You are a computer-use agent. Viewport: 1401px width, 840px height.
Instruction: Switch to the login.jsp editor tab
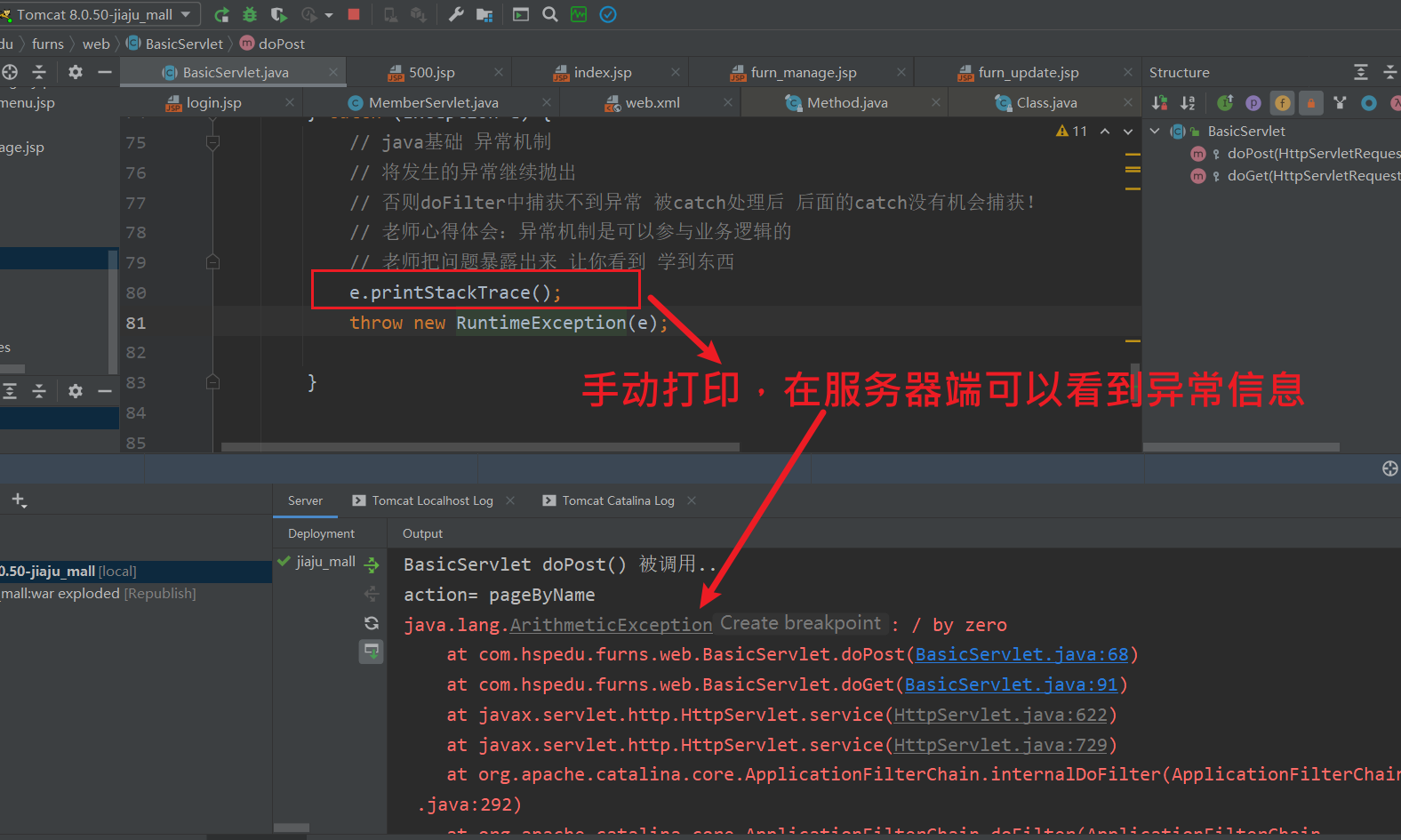[x=213, y=102]
